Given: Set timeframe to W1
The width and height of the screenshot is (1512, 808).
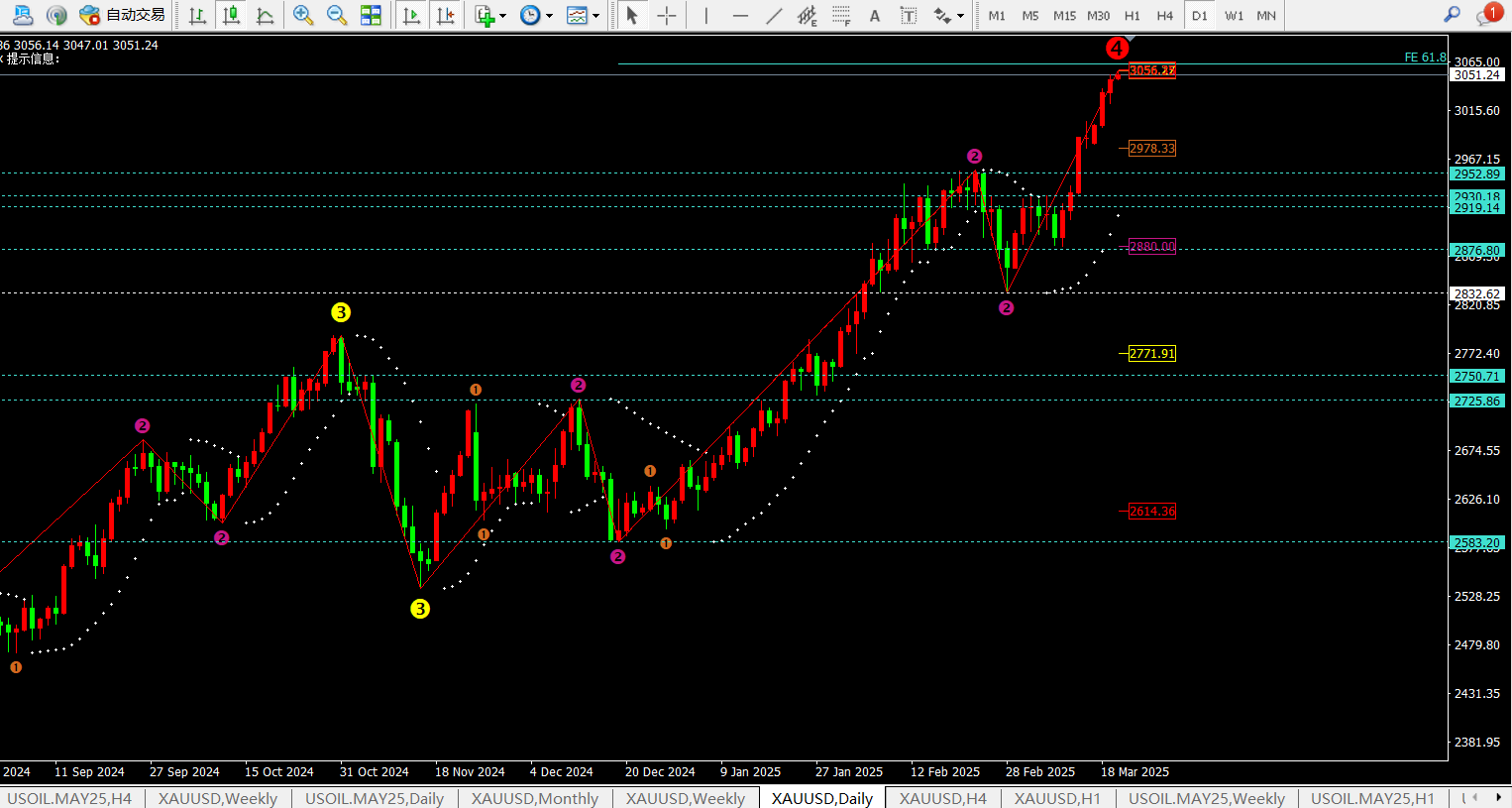Looking at the screenshot, I should coord(1234,15).
